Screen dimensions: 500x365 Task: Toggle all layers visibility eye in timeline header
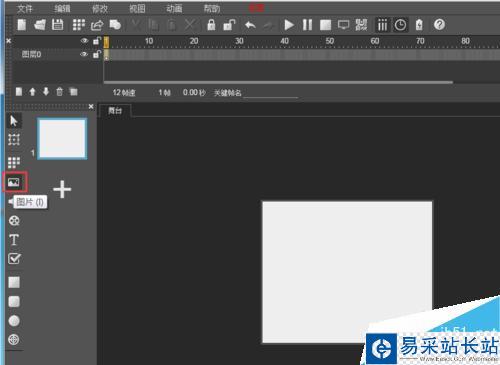[x=84, y=41]
